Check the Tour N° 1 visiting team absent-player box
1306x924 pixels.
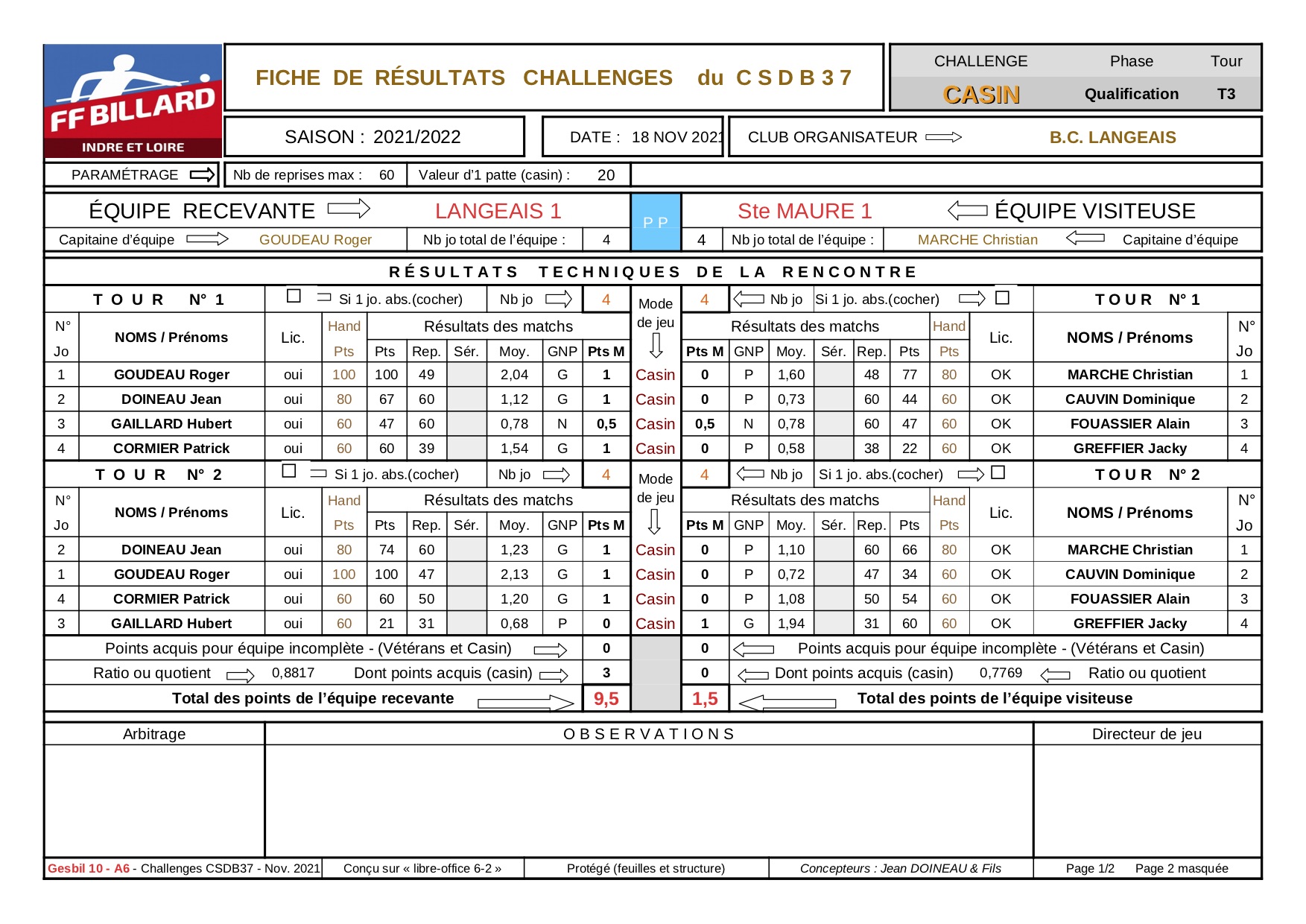click(1003, 297)
